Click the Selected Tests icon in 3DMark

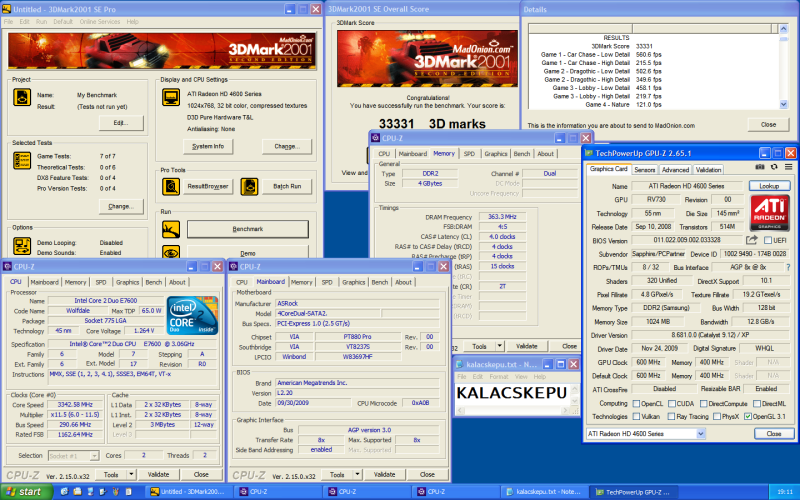click(x=22, y=160)
